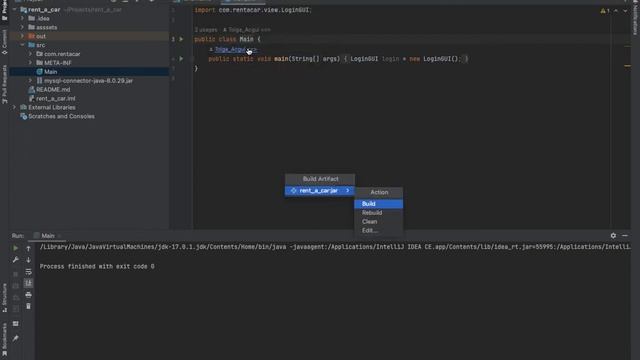Expand the META-INF folder

(x=30, y=63)
